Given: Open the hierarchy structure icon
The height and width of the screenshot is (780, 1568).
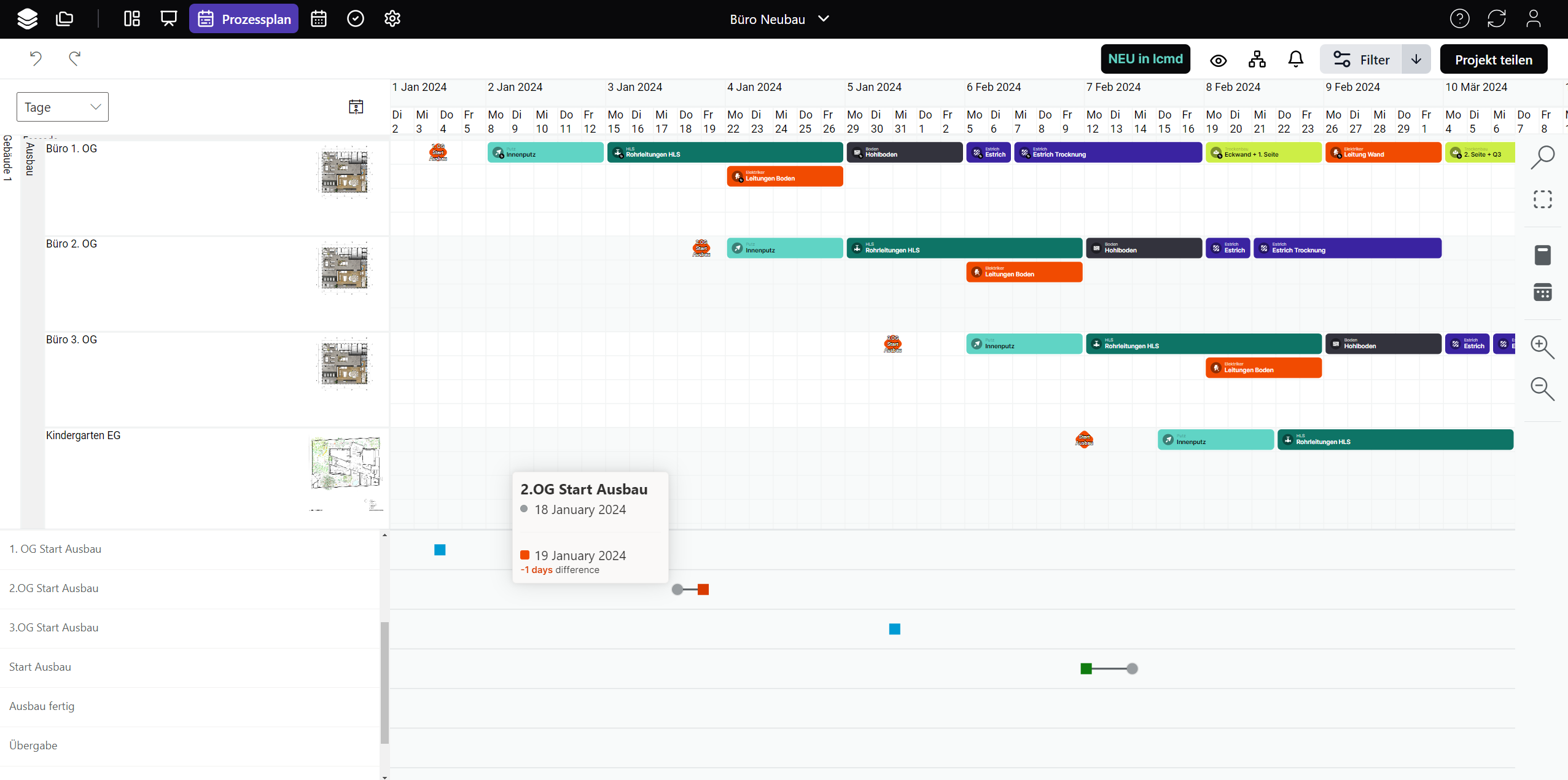Looking at the screenshot, I should pyautogui.click(x=1257, y=60).
